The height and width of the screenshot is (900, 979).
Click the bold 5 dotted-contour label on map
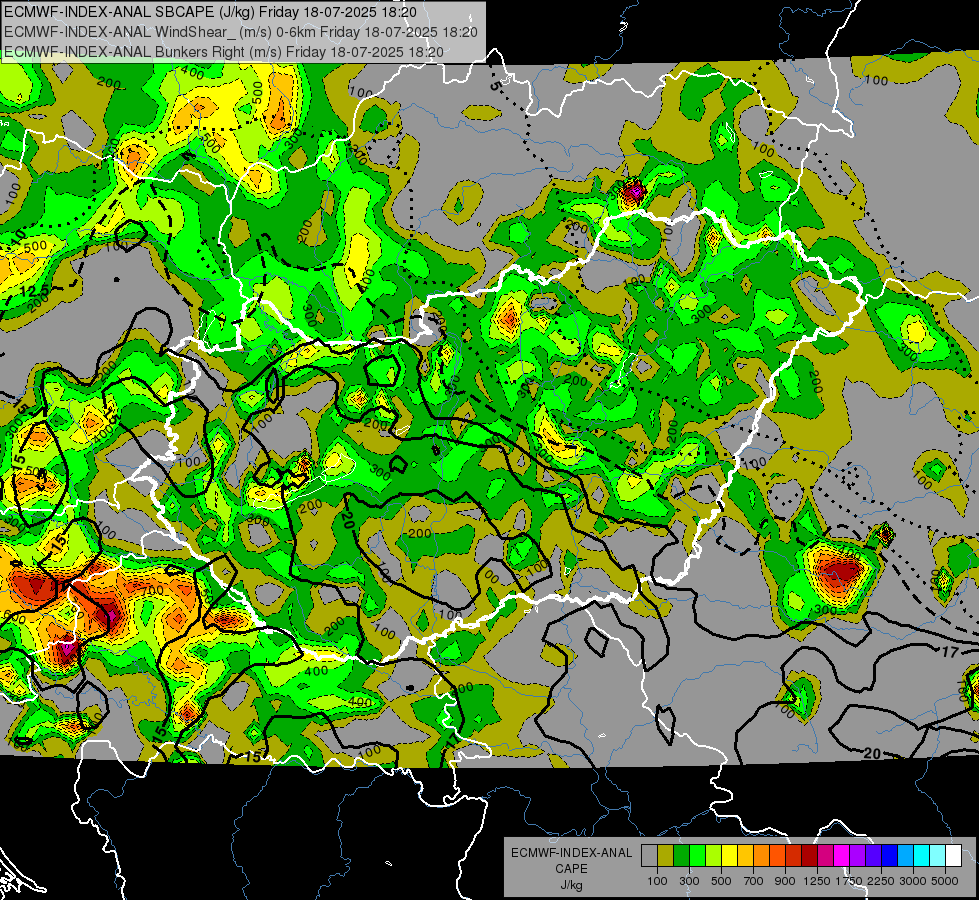[494, 86]
